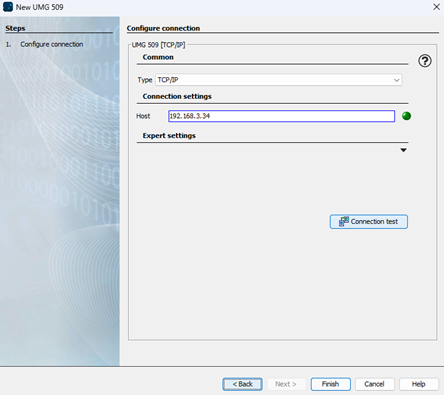Select the Configure connection step
Screen dimensions: 444x395
pos(52,44)
